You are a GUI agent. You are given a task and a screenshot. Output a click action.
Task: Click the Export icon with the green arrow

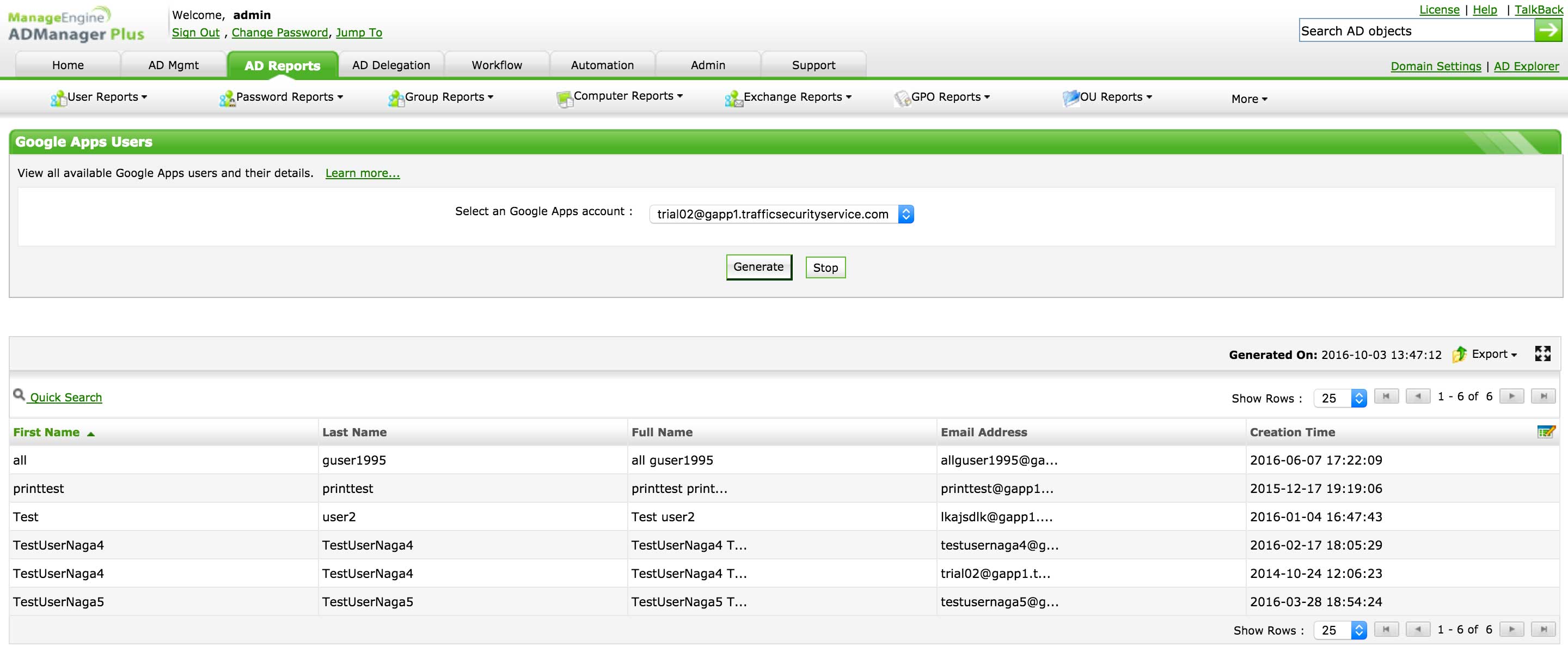(1460, 354)
